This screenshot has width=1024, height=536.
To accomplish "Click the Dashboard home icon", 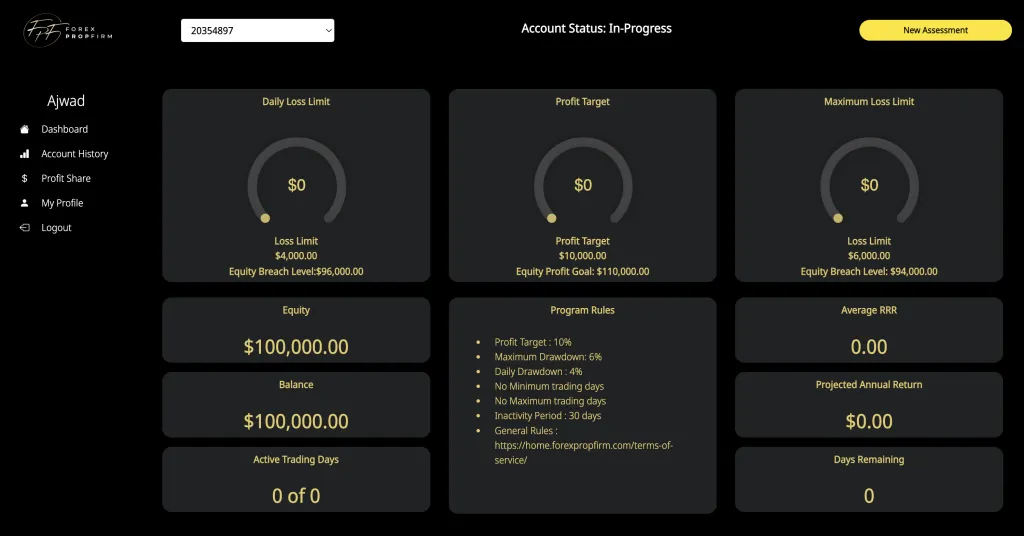I will pos(25,129).
